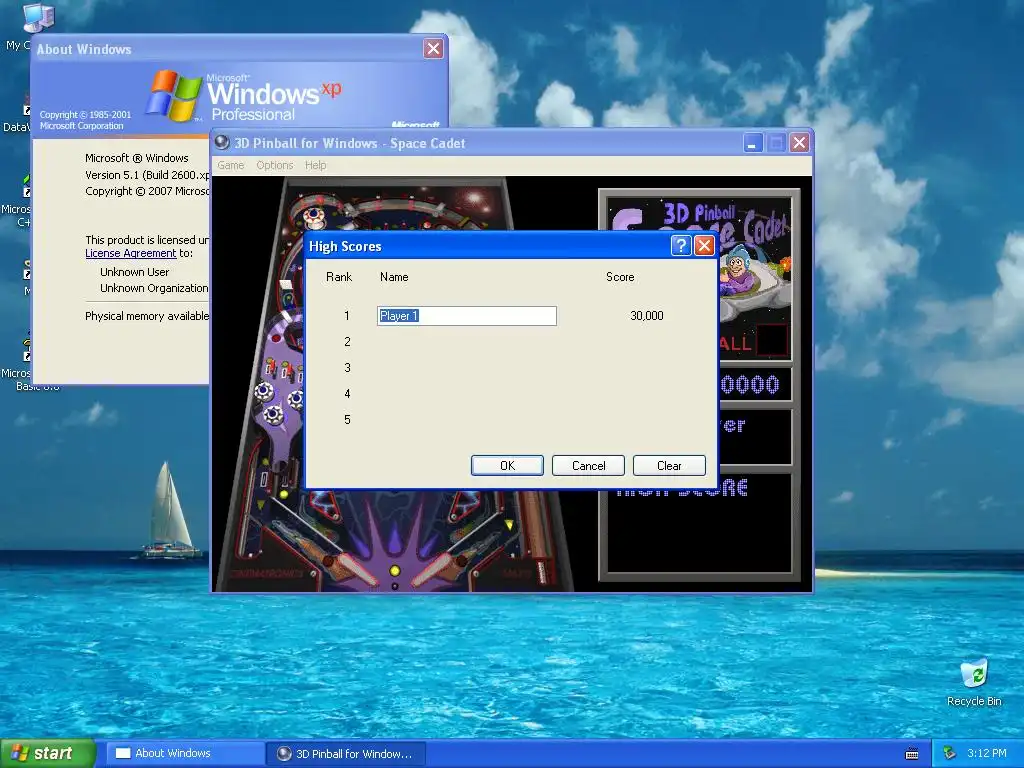
Task: Switch to About Windows in the taskbar
Action: tap(183, 753)
